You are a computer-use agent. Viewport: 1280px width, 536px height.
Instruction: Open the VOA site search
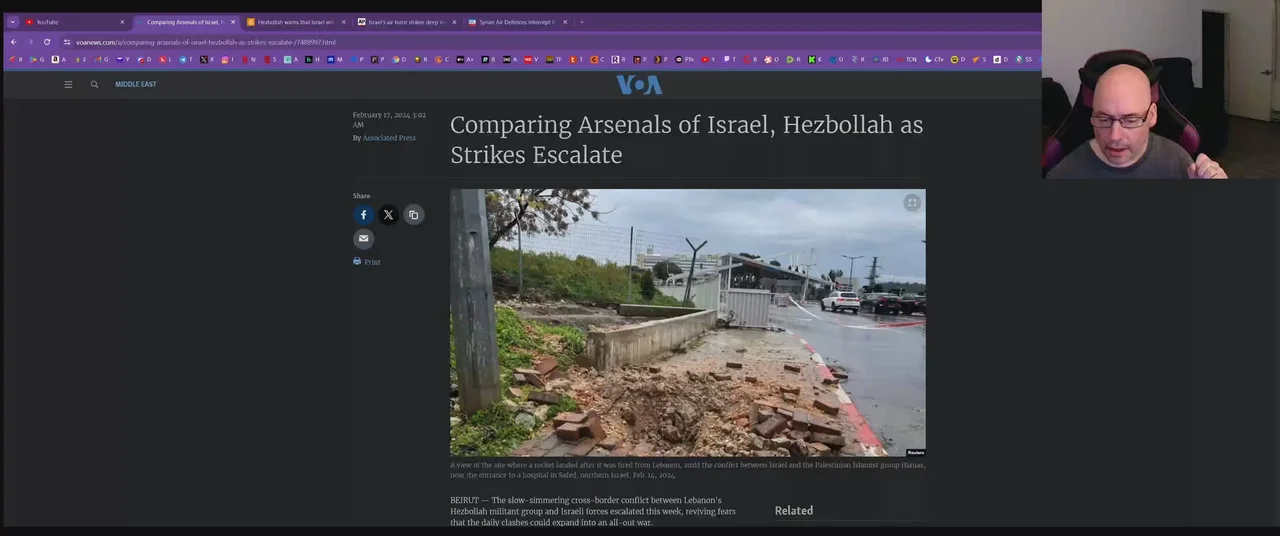pos(94,85)
